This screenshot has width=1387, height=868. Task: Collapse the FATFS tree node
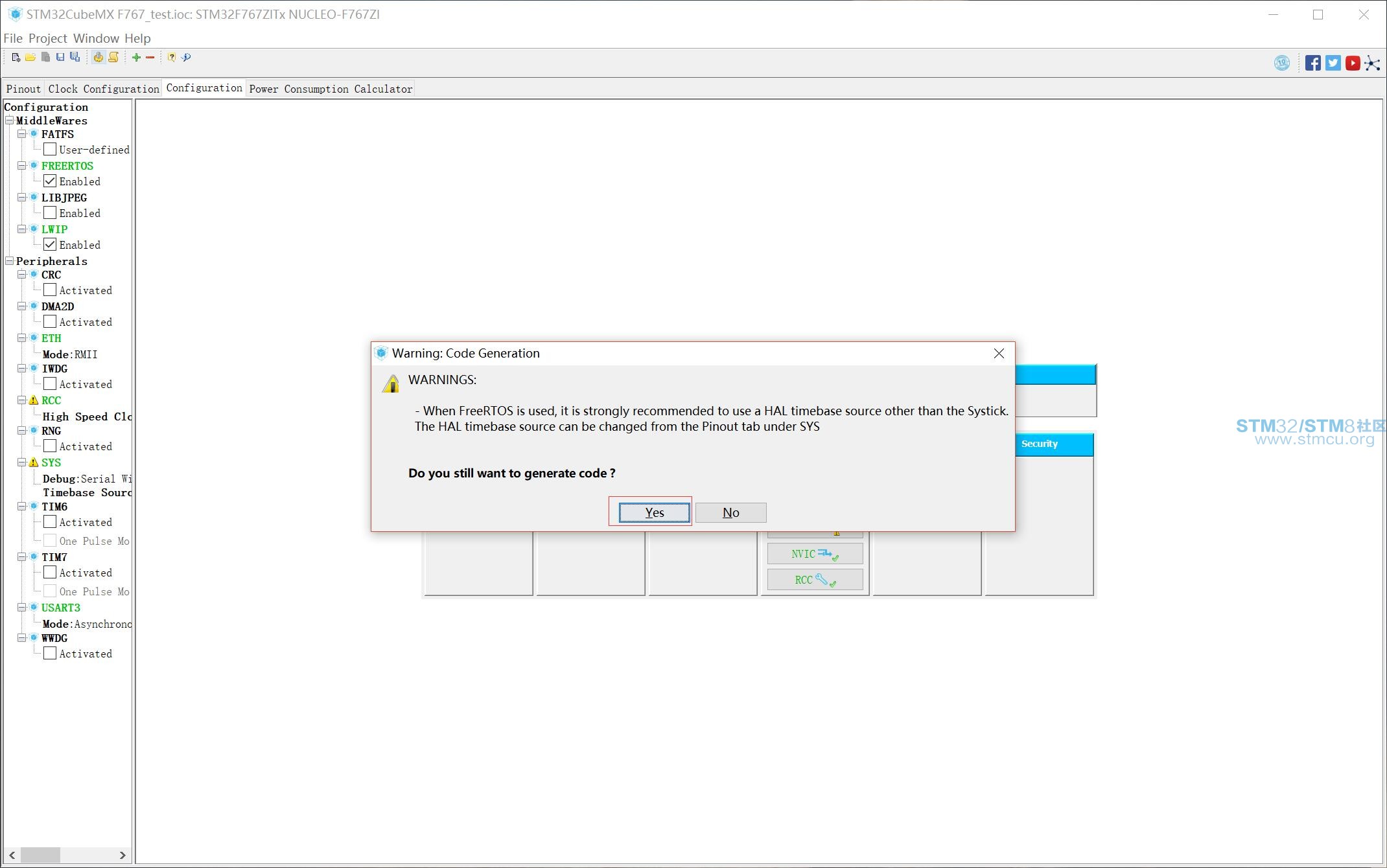[x=21, y=134]
